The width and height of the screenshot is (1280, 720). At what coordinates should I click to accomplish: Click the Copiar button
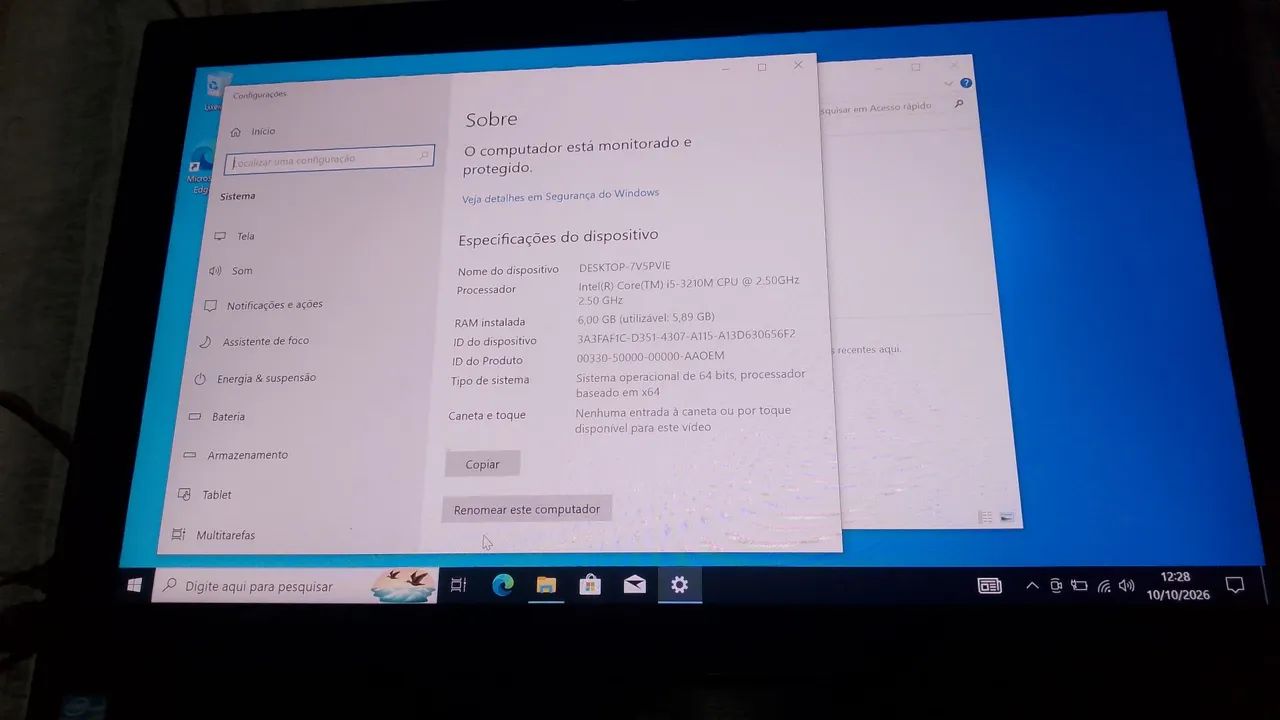tap(482, 464)
